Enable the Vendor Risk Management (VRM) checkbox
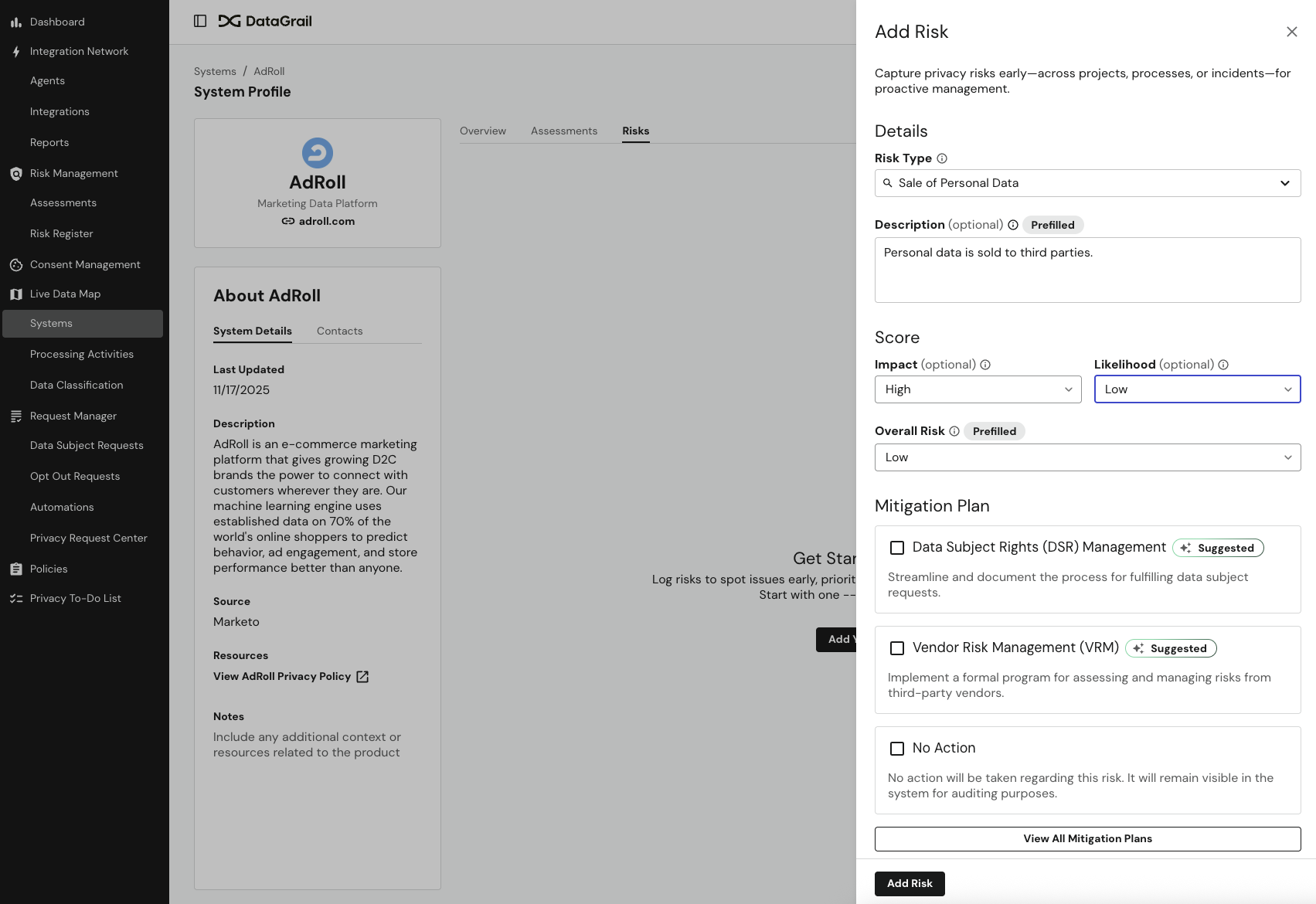Screen dimensions: 1316x904 coord(897,648)
